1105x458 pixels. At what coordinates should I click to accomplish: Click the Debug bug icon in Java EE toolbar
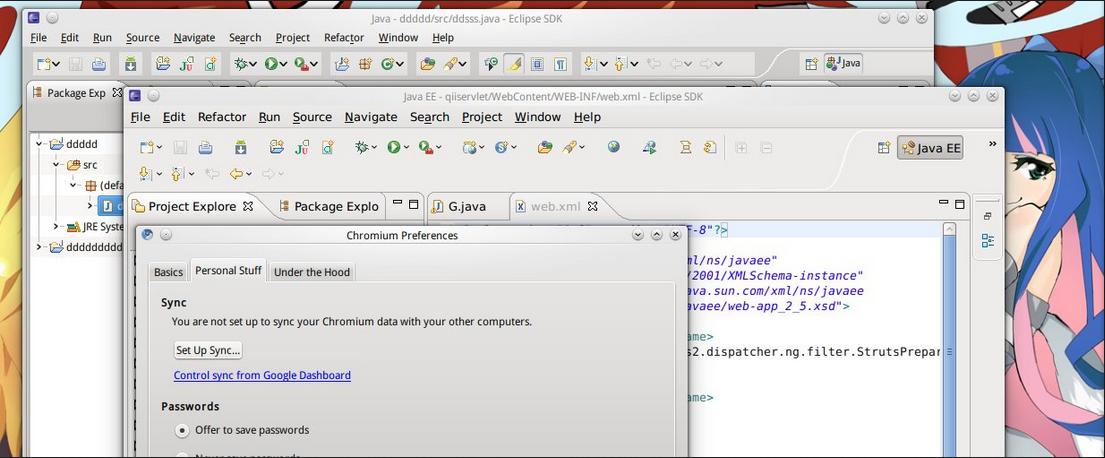[x=362, y=147]
